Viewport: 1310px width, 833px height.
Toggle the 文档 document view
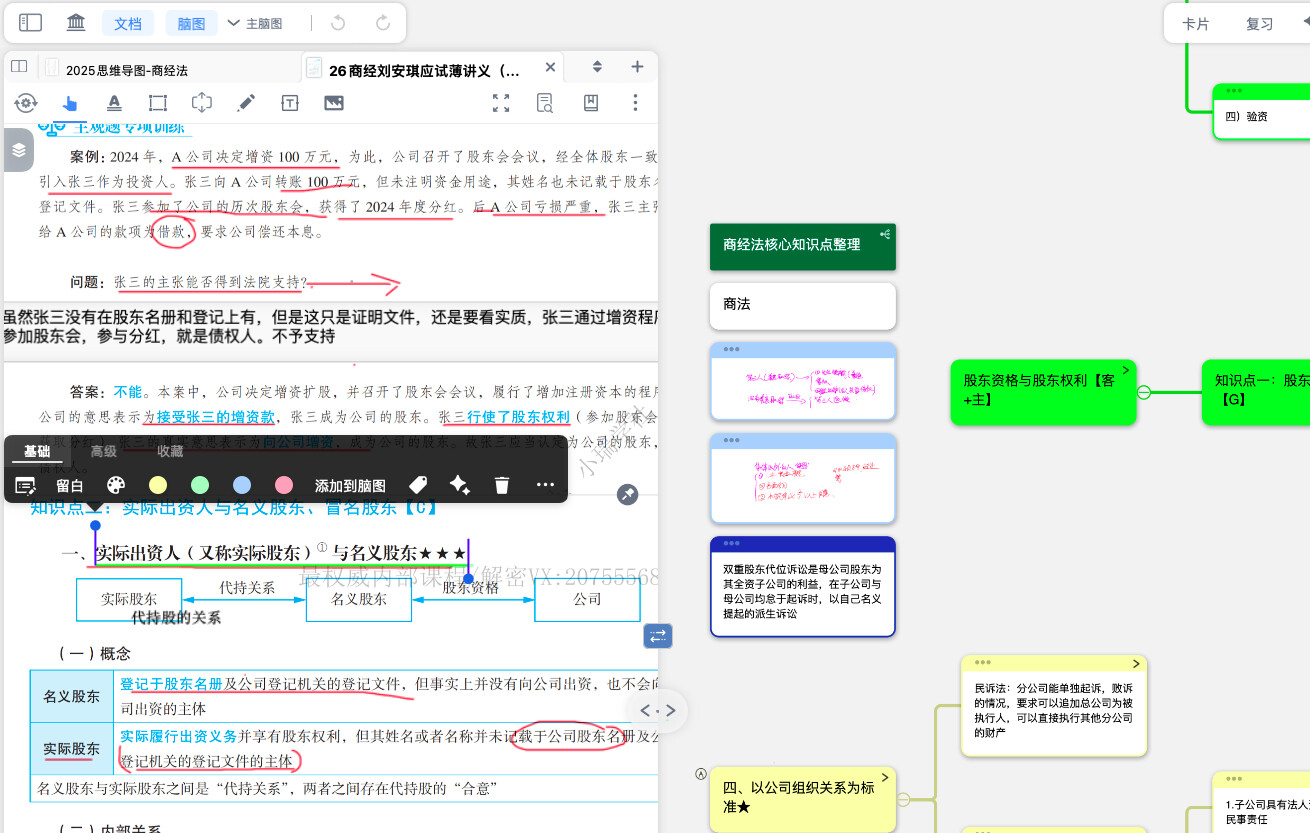point(127,22)
